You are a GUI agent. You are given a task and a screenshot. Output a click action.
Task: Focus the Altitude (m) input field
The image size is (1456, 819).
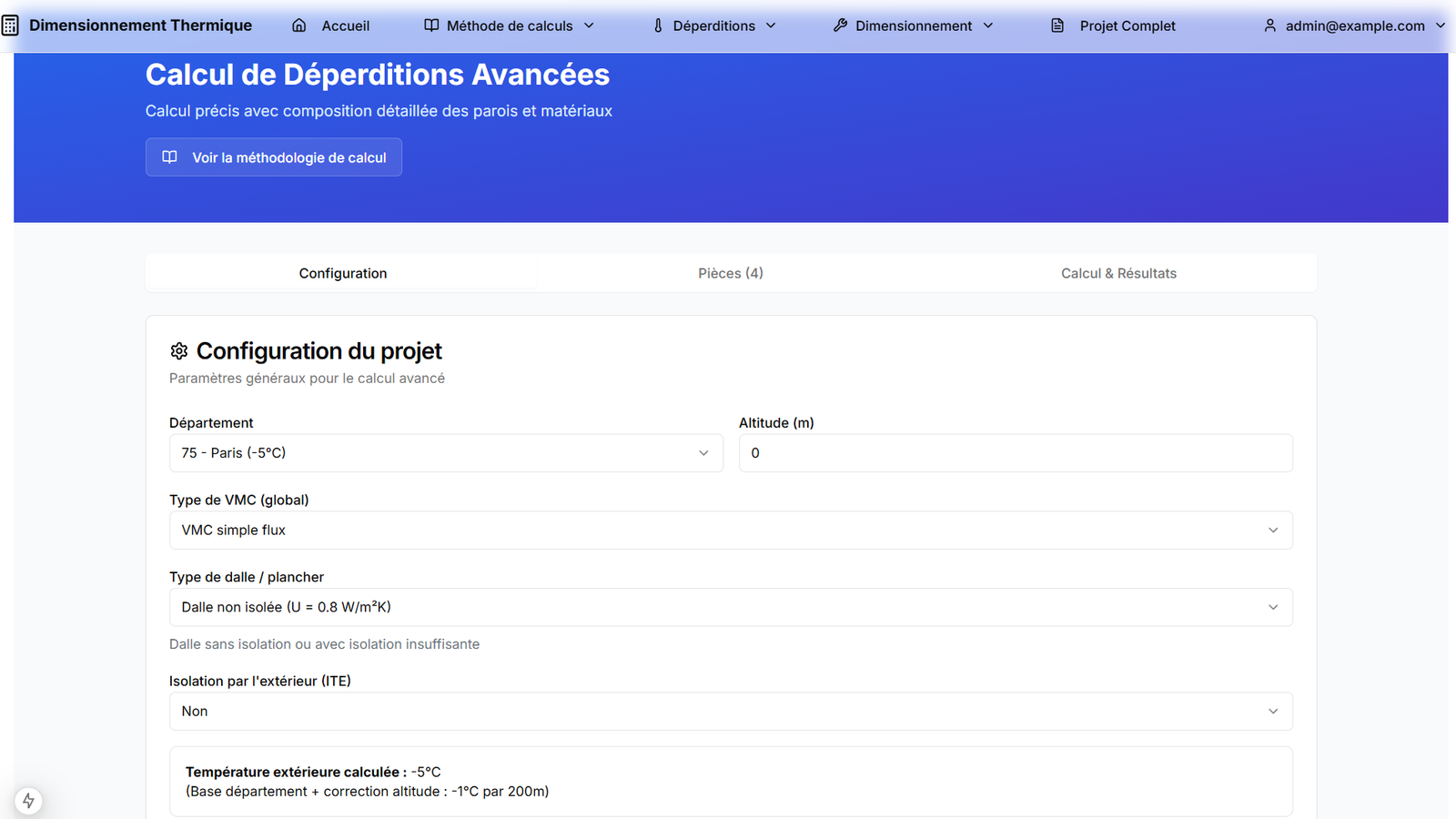1015,453
